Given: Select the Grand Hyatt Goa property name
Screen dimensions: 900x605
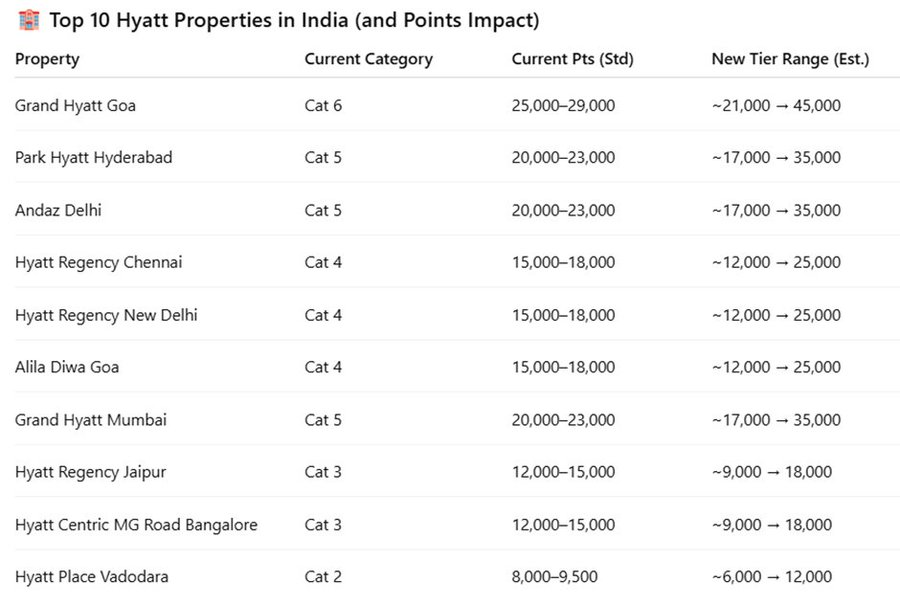Looking at the screenshot, I should [x=75, y=105].
